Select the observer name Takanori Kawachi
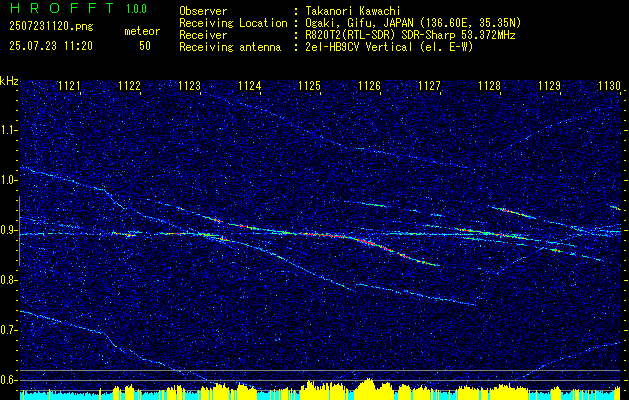629x400 pixels. coord(352,11)
